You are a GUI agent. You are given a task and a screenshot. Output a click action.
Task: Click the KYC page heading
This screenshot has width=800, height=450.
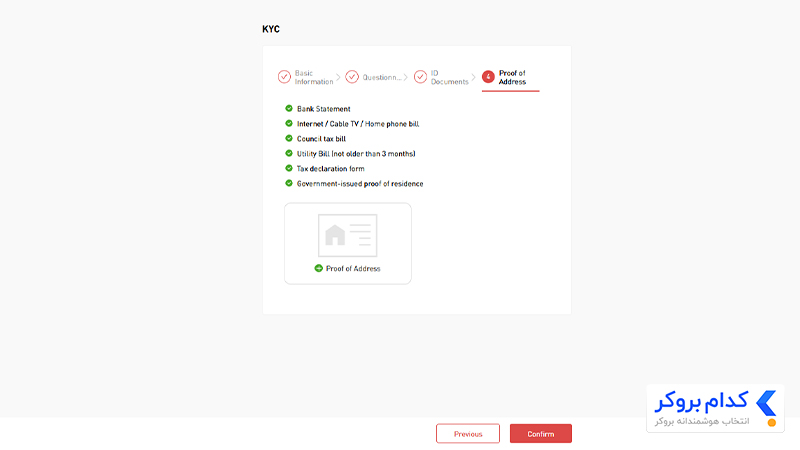pos(271,29)
